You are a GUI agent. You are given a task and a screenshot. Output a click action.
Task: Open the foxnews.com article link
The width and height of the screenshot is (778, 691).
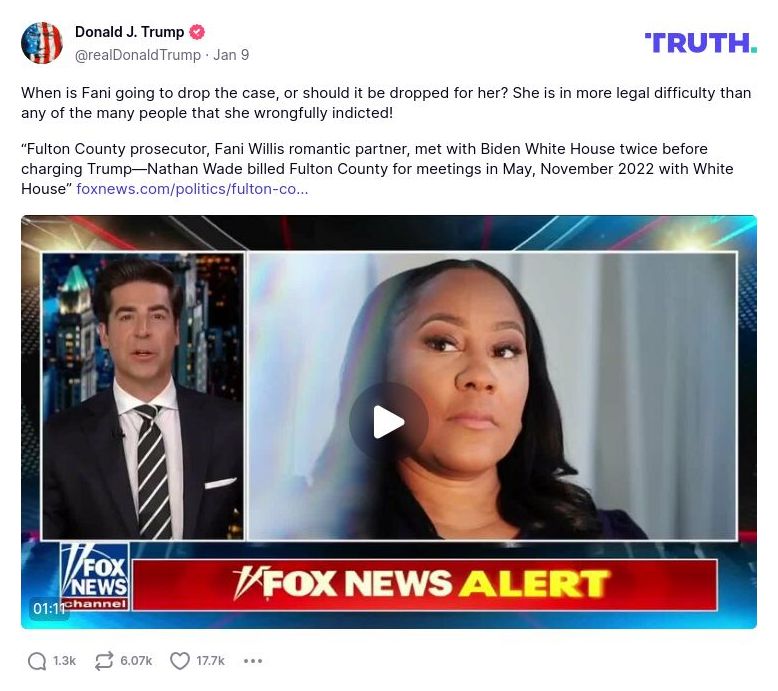[192, 189]
